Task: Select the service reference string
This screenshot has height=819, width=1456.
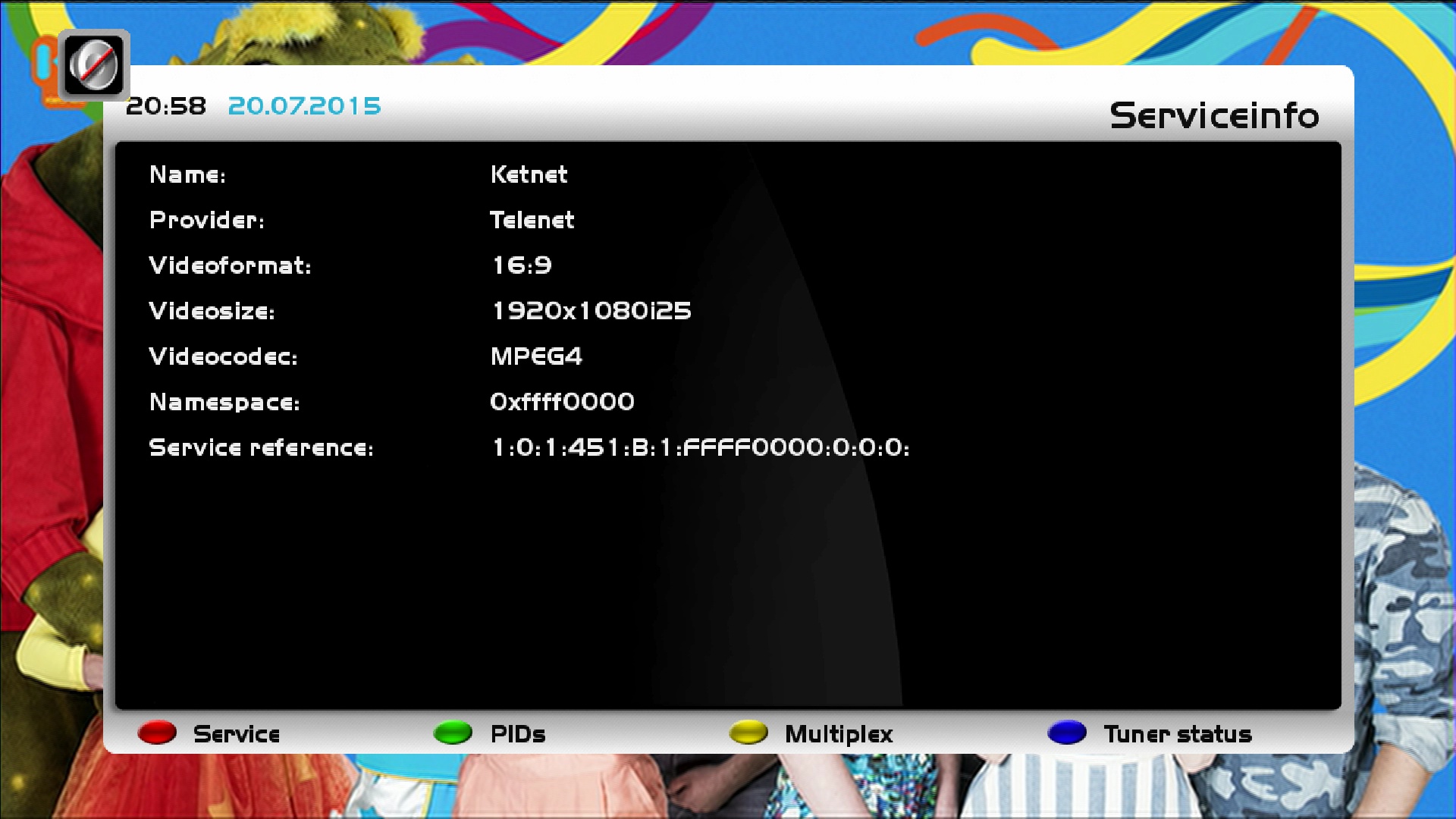Action: [700, 447]
